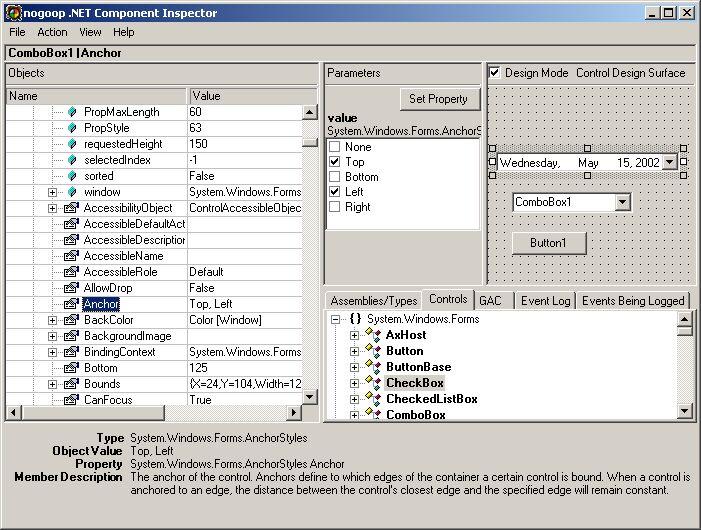The width and height of the screenshot is (701, 530).
Task: Click the field icon beside window
Action: click(x=72, y=192)
